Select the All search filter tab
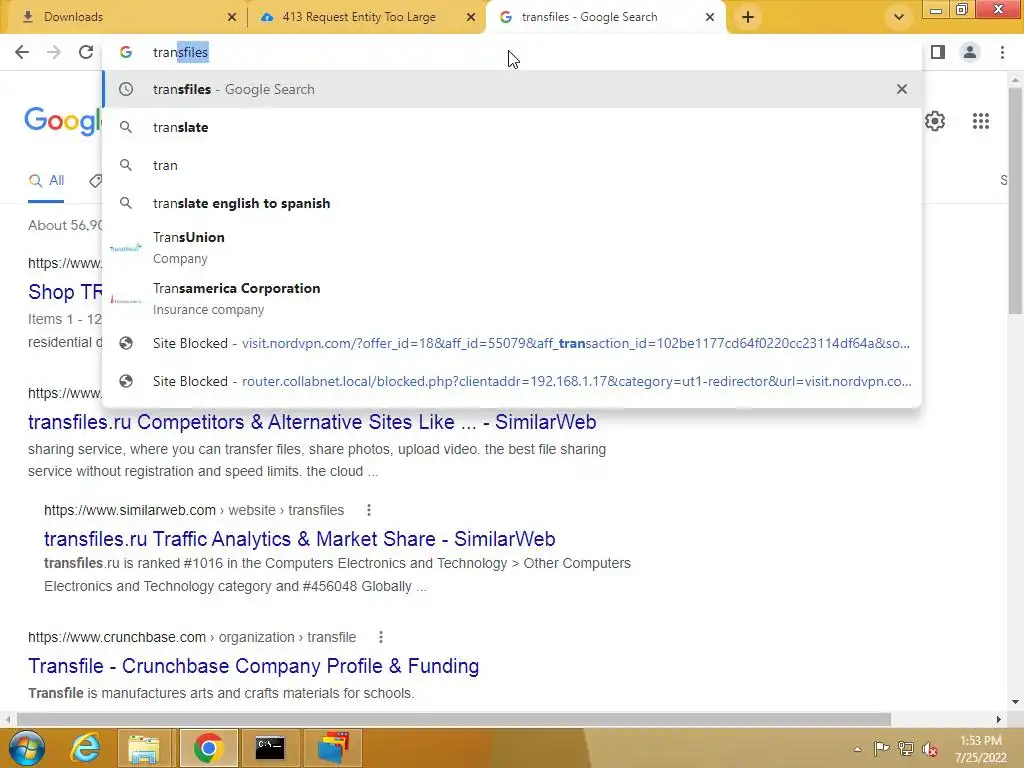 tap(46, 181)
